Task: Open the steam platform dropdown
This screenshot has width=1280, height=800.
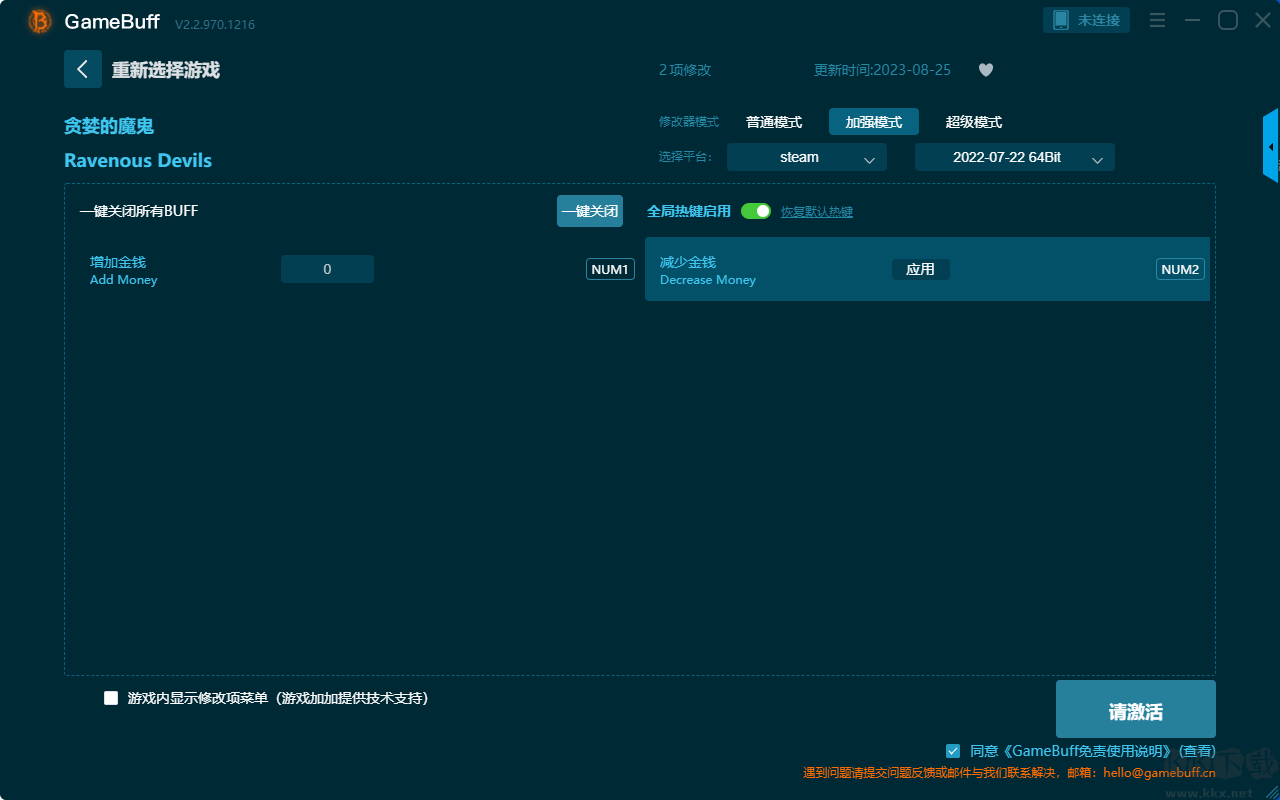Action: [806, 158]
